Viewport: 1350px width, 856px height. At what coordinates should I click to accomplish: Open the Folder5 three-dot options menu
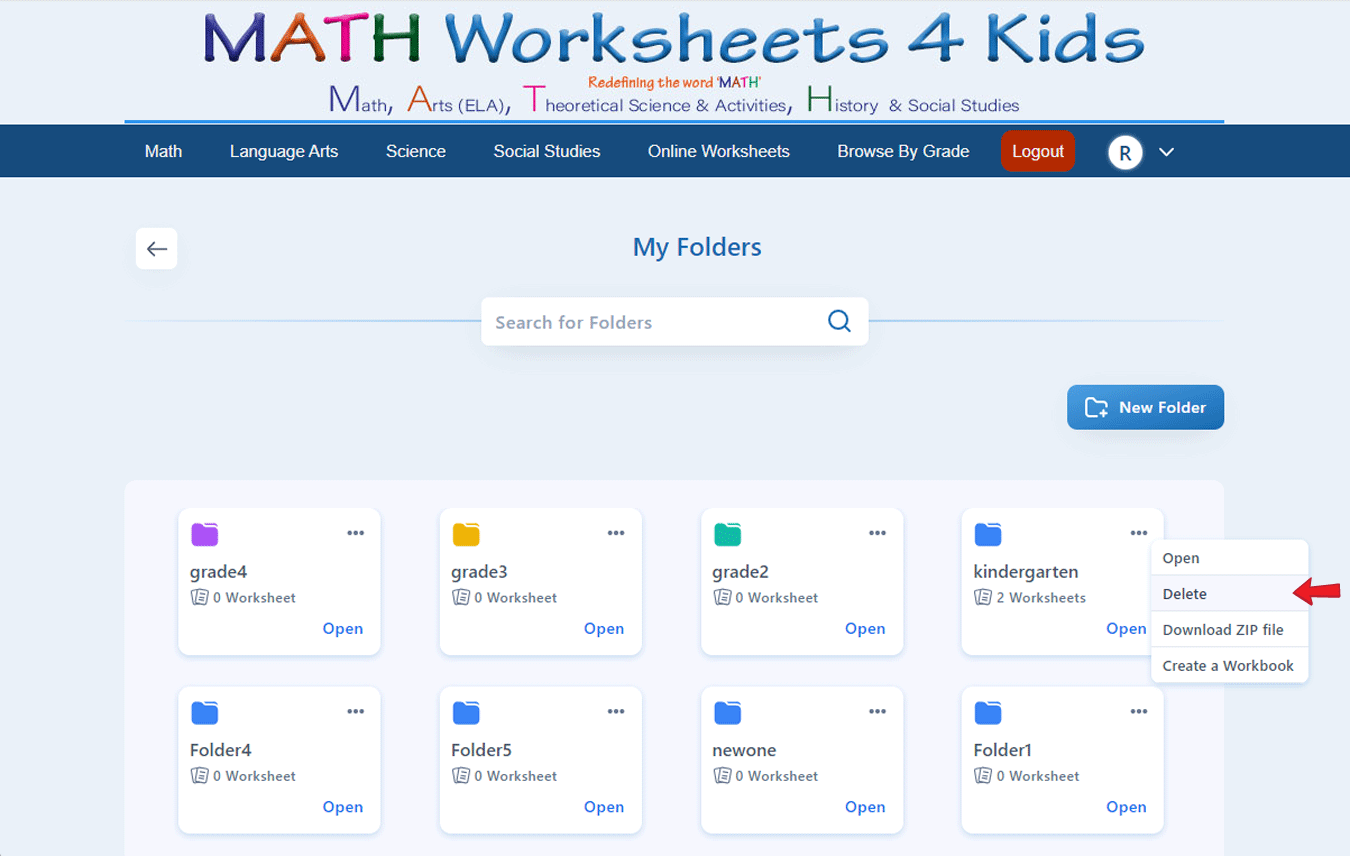point(616,711)
